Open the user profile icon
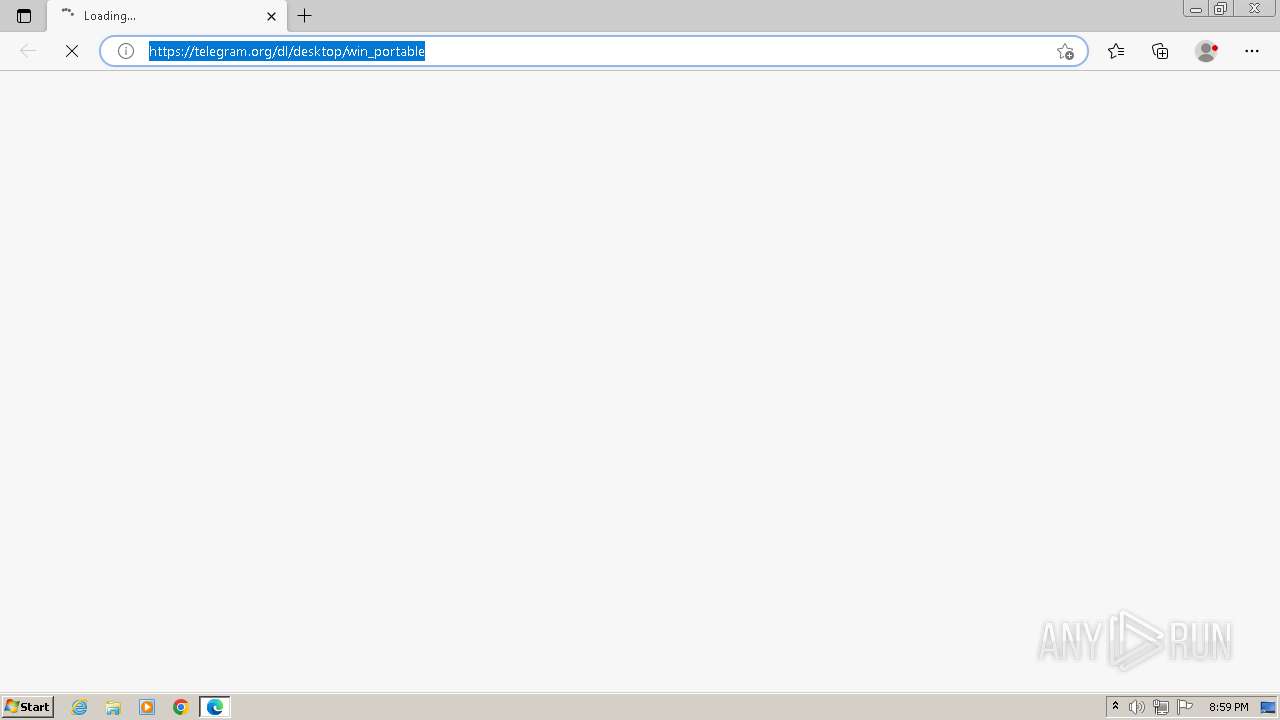This screenshot has width=1280, height=720. pyautogui.click(x=1206, y=51)
